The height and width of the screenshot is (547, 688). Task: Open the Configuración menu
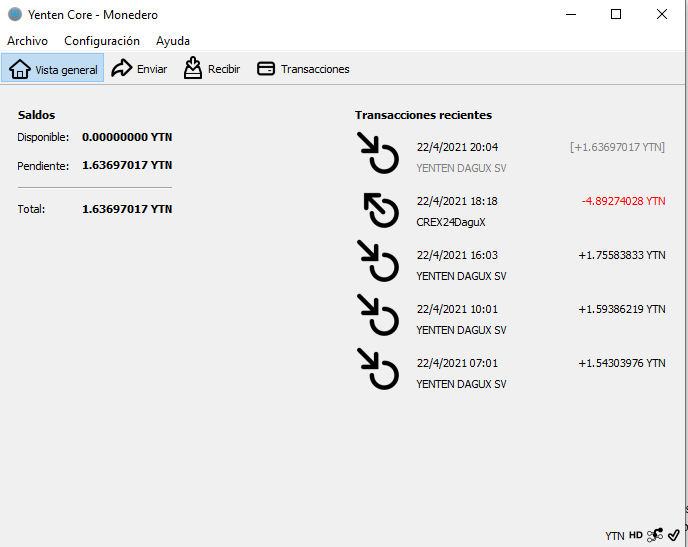[x=102, y=41]
